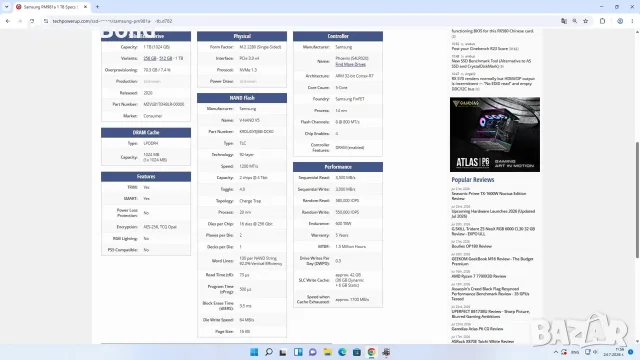Image resolution: width=640 pixels, height=360 pixels.
Task: Go back with the browser back arrow
Action: point(8,21)
